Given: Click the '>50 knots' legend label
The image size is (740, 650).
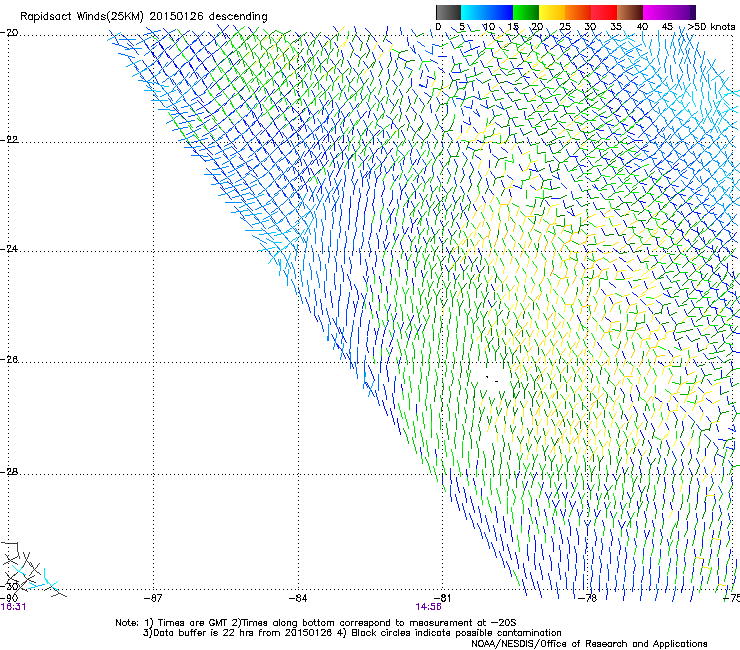Looking at the screenshot, I should point(711,27).
